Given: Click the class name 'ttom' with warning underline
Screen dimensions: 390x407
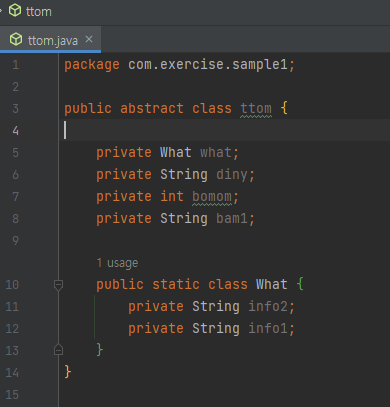Looking at the screenshot, I should pyautogui.click(x=256, y=109).
